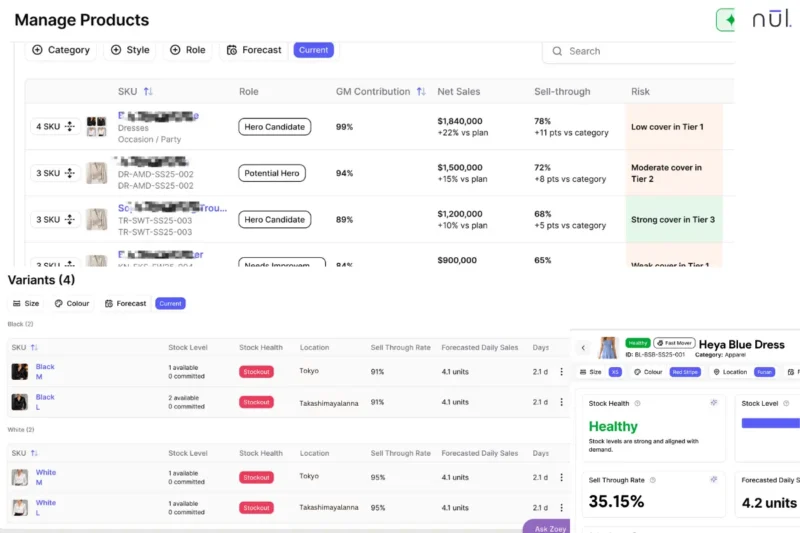The height and width of the screenshot is (533, 800).
Task: Click Hero Candidate badge in the TR-SWT-SS25-003 row
Action: [274, 219]
